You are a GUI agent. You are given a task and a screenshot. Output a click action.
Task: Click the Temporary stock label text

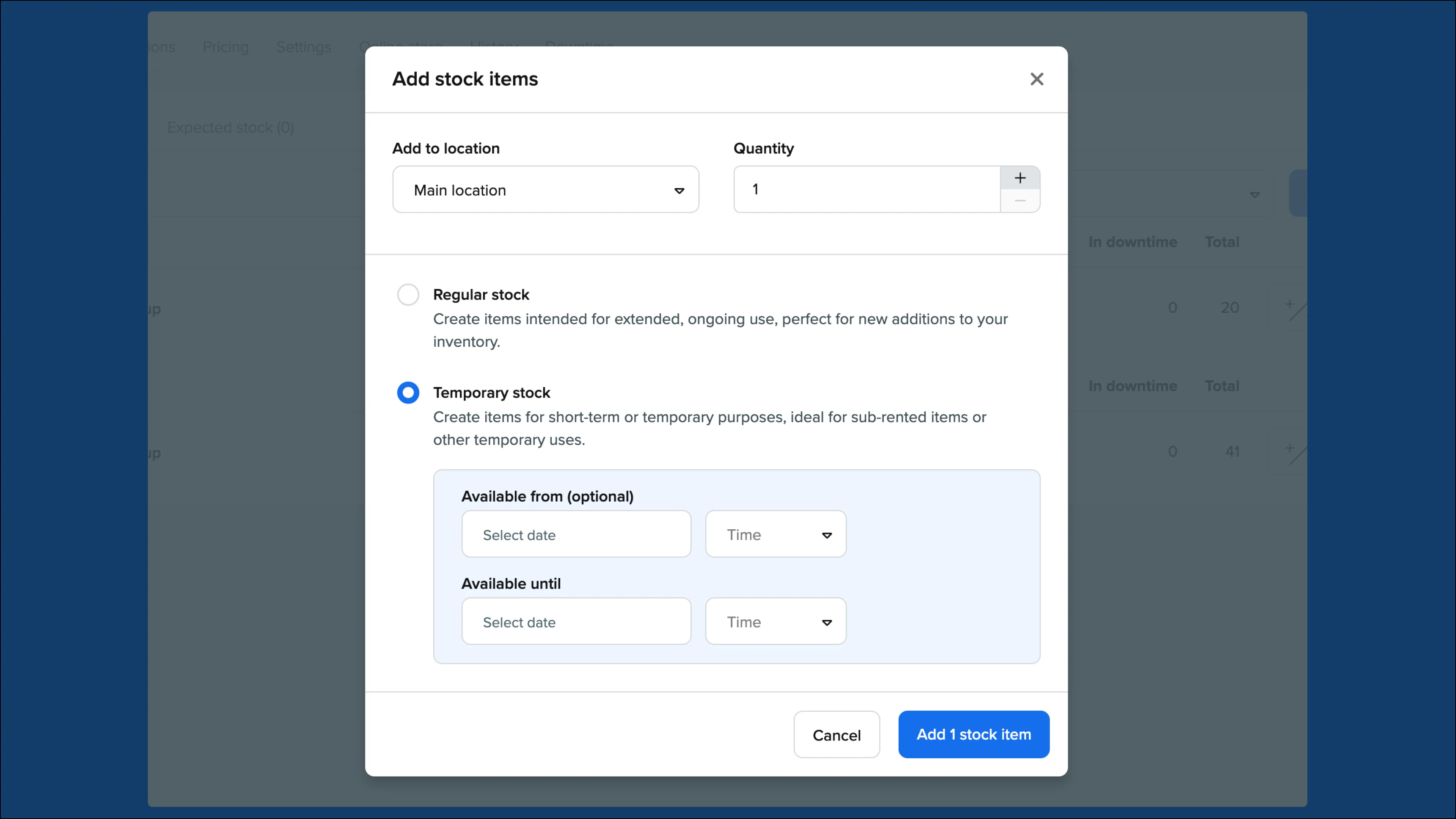(x=492, y=393)
